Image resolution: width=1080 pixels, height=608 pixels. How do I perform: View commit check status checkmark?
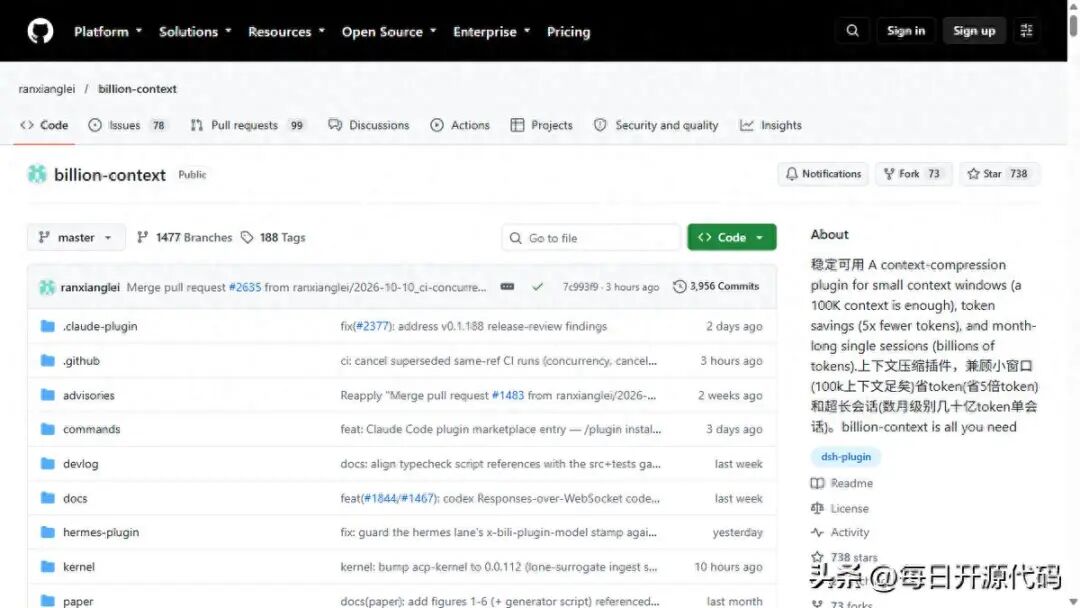[537, 286]
